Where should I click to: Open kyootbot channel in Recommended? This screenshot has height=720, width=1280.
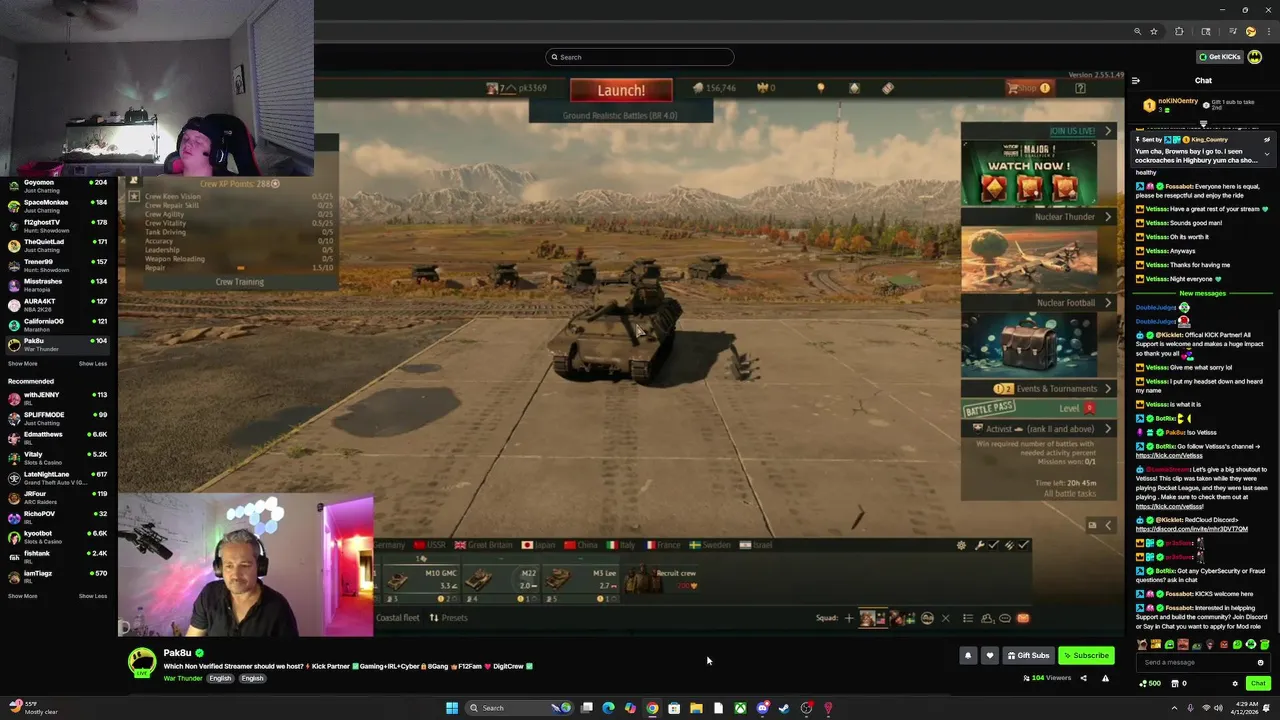(x=59, y=537)
